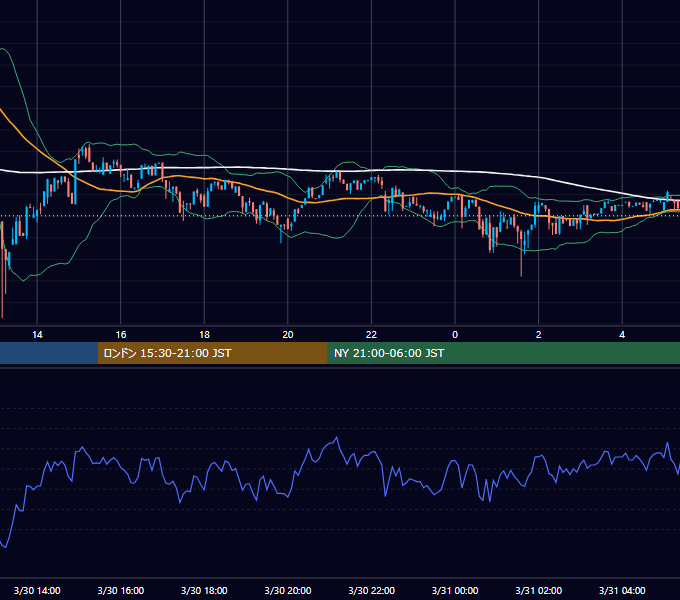Click the 20 hour label on price chart axis
This screenshot has width=680, height=600.
288,335
